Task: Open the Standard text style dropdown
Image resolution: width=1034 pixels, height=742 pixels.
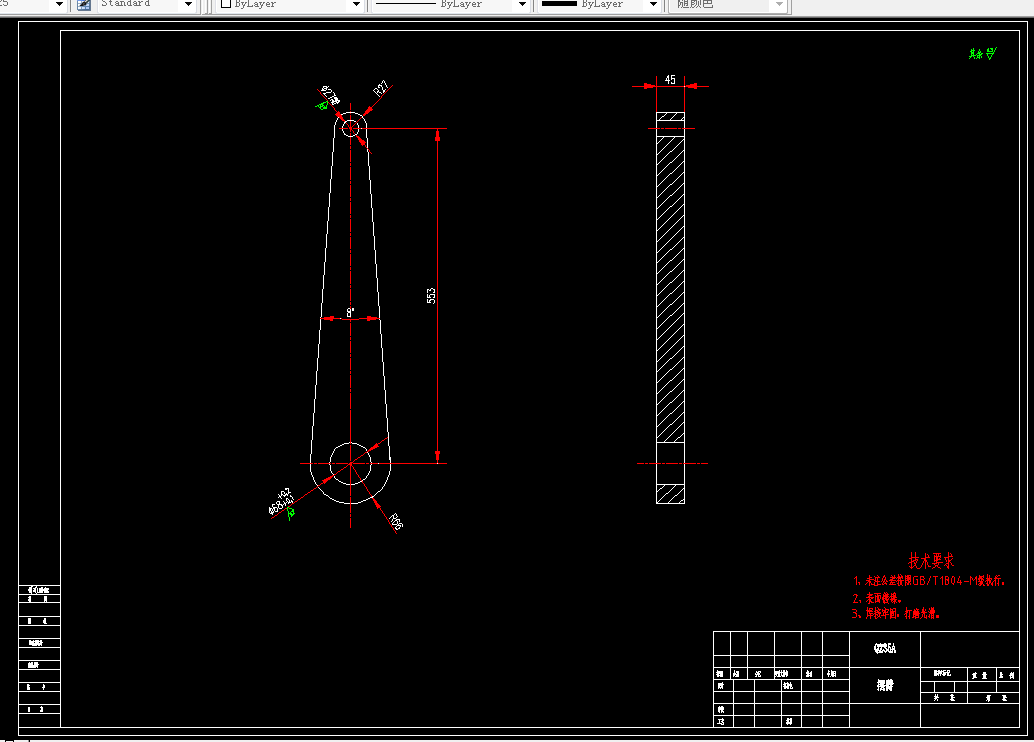Action: click(189, 5)
